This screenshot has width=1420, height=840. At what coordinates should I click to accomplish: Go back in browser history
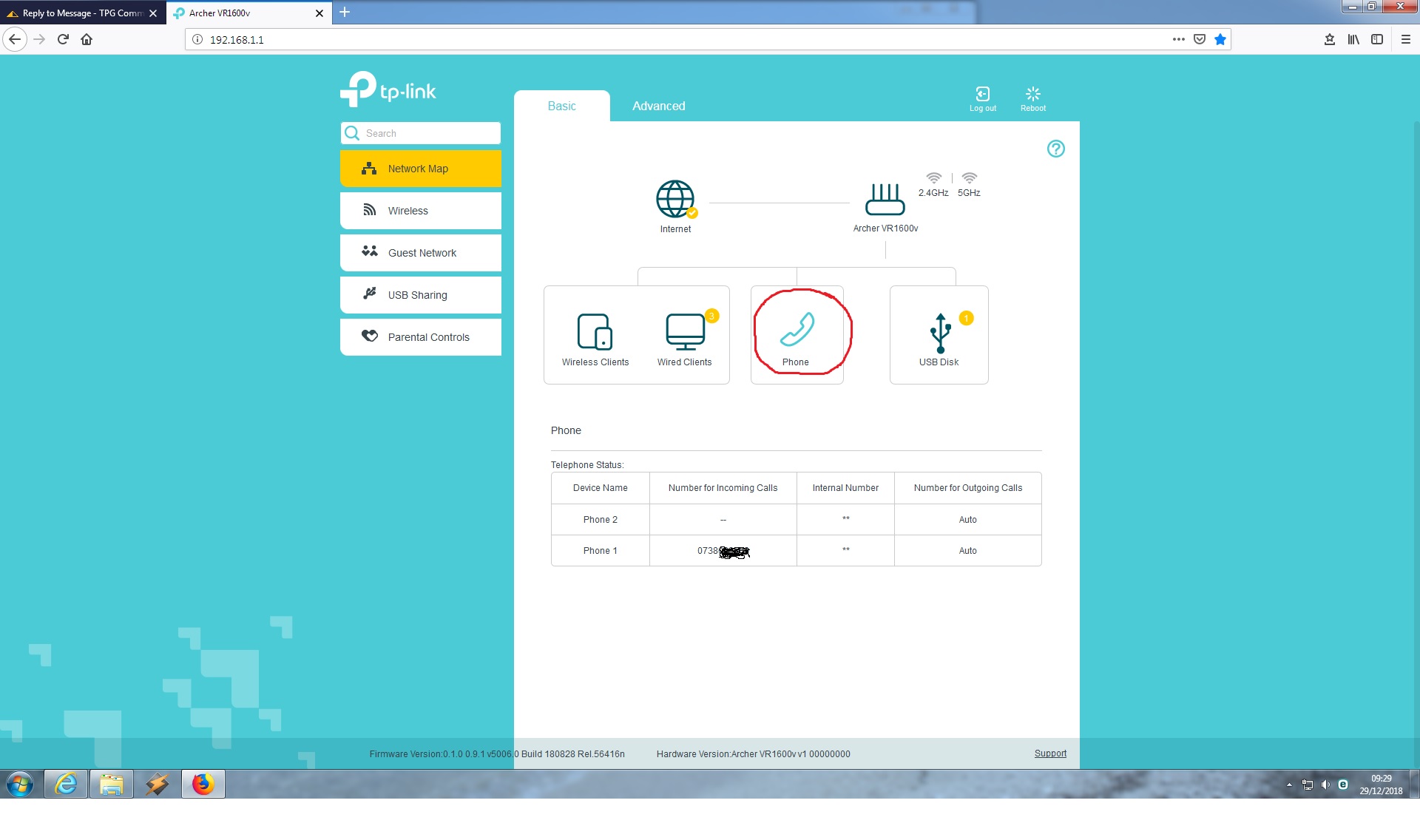coord(15,39)
